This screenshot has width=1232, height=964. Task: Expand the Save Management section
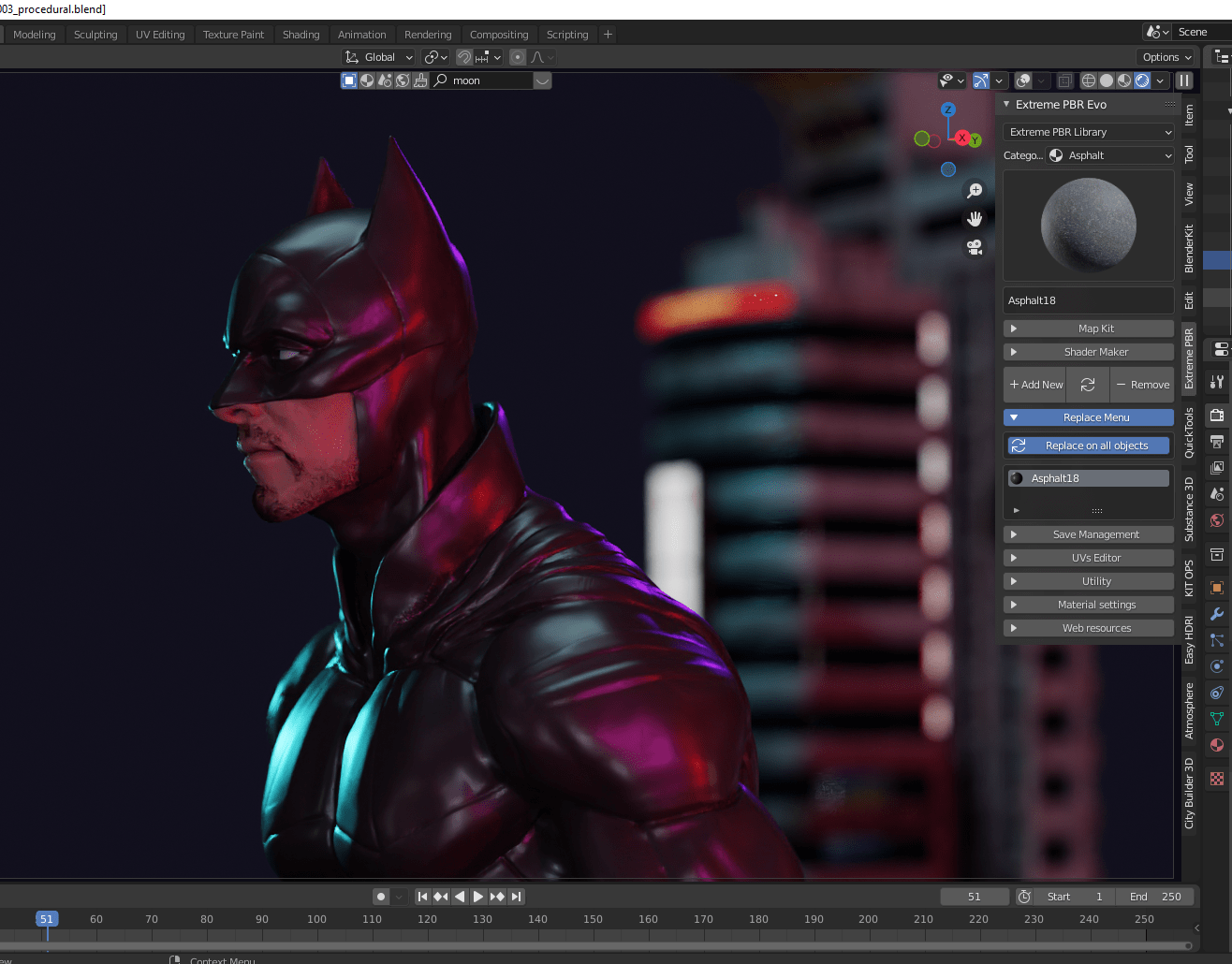(1089, 534)
